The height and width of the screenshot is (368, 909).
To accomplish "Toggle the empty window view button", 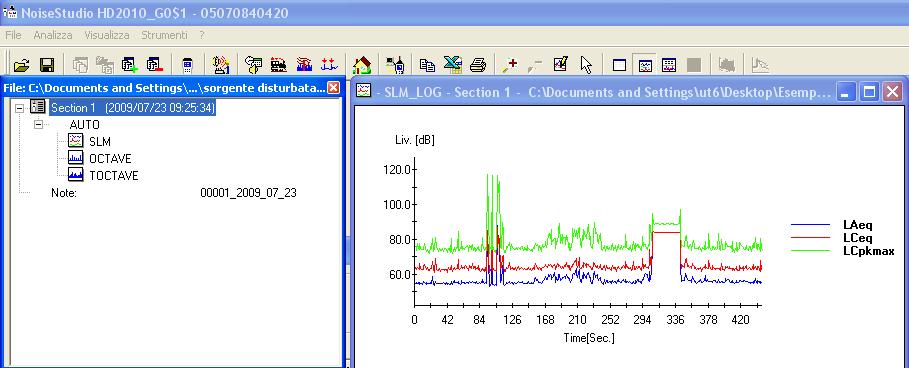I will tap(619, 65).
